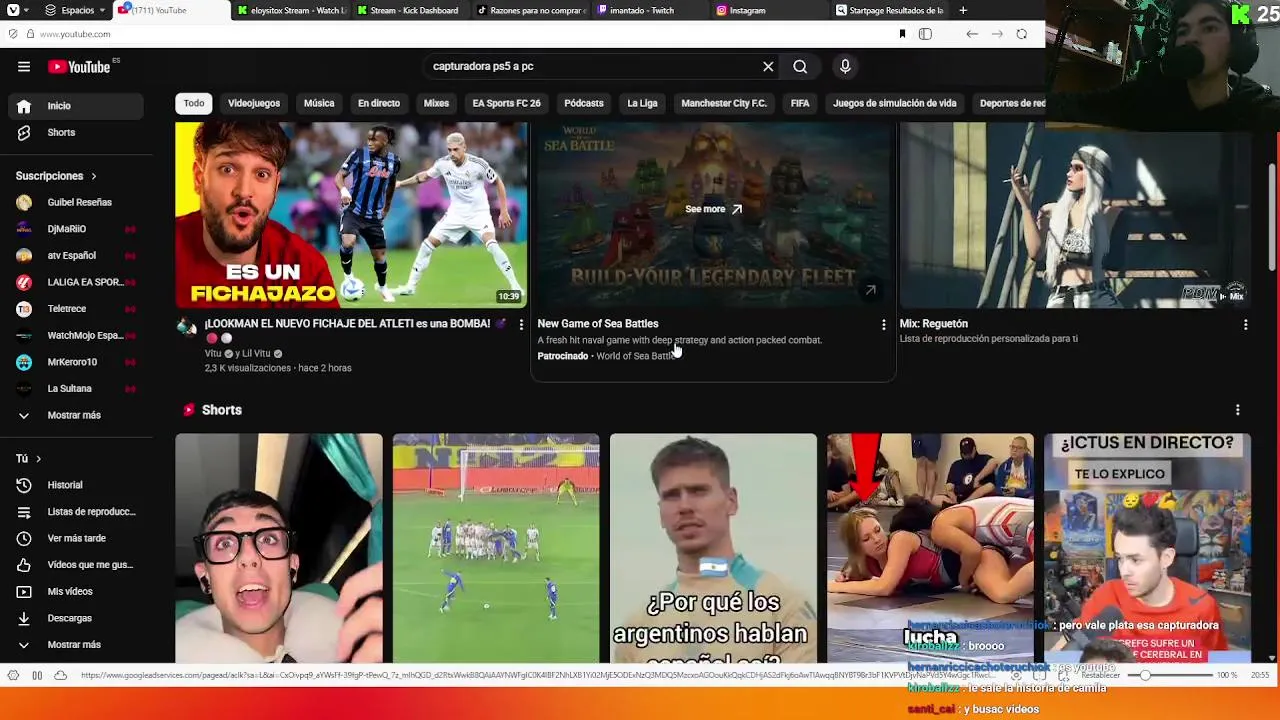Open the Guibel Reseñas subscription
The image size is (1280, 720).
click(76, 202)
